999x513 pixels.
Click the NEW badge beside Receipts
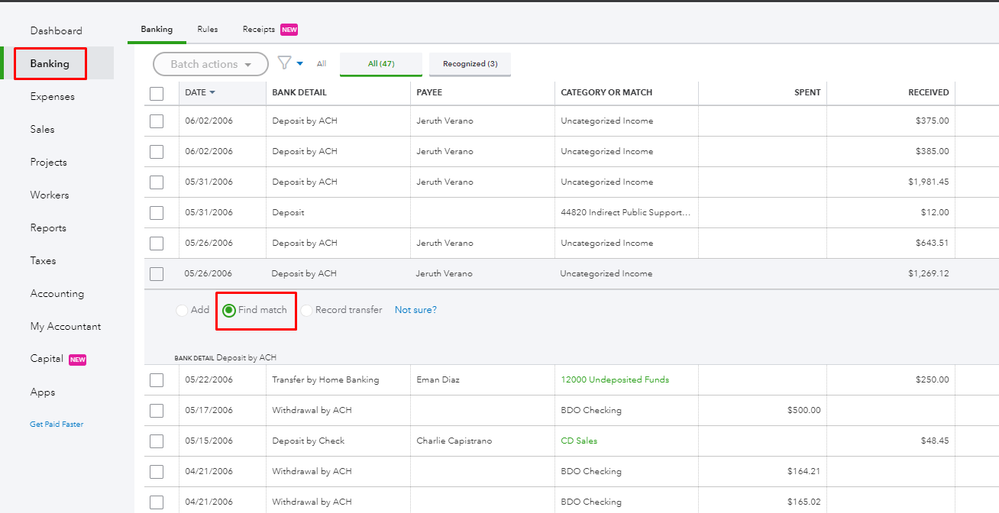tap(289, 30)
